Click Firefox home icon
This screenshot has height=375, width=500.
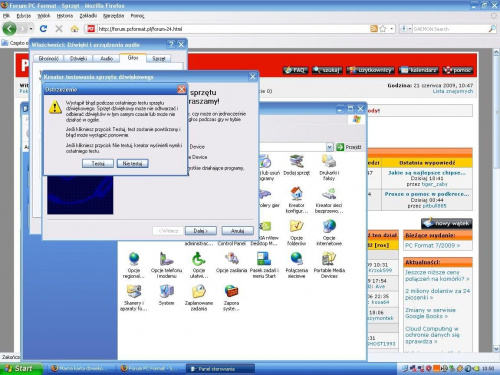pos(75,29)
